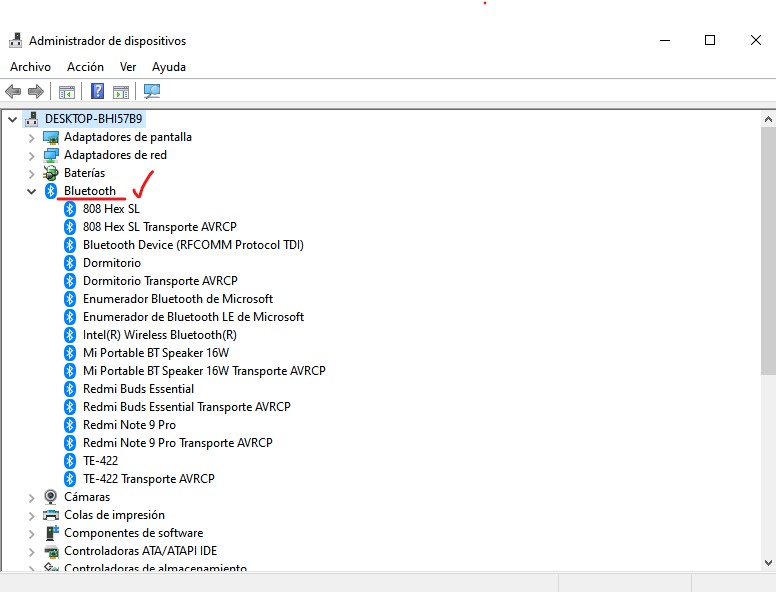Expand Componentes de software category
Screen dimensions: 776x592
tap(31, 534)
